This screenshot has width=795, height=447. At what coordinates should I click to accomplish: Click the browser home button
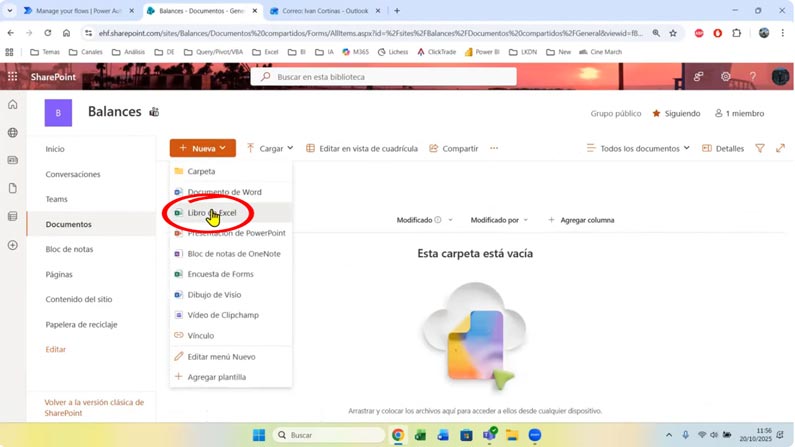[x=66, y=33]
